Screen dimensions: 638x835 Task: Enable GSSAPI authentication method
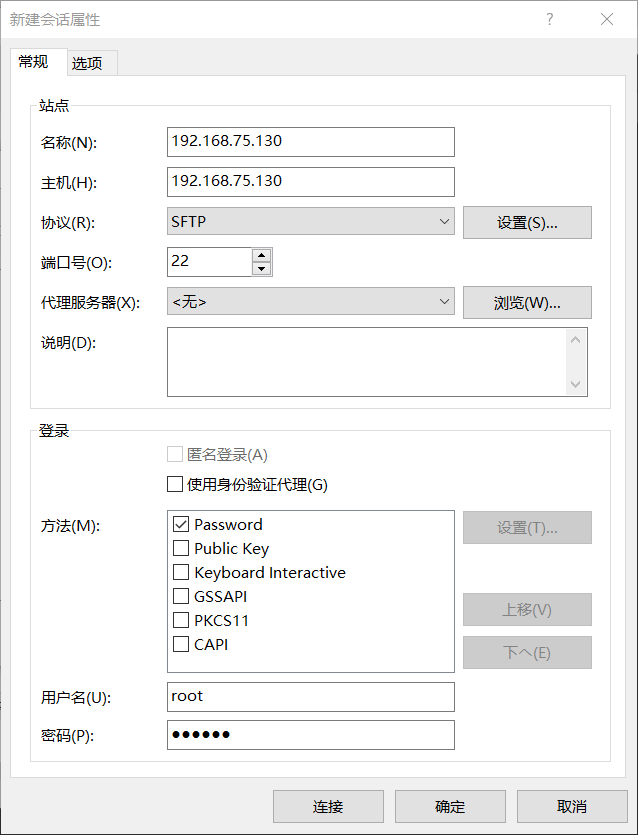(x=181, y=596)
